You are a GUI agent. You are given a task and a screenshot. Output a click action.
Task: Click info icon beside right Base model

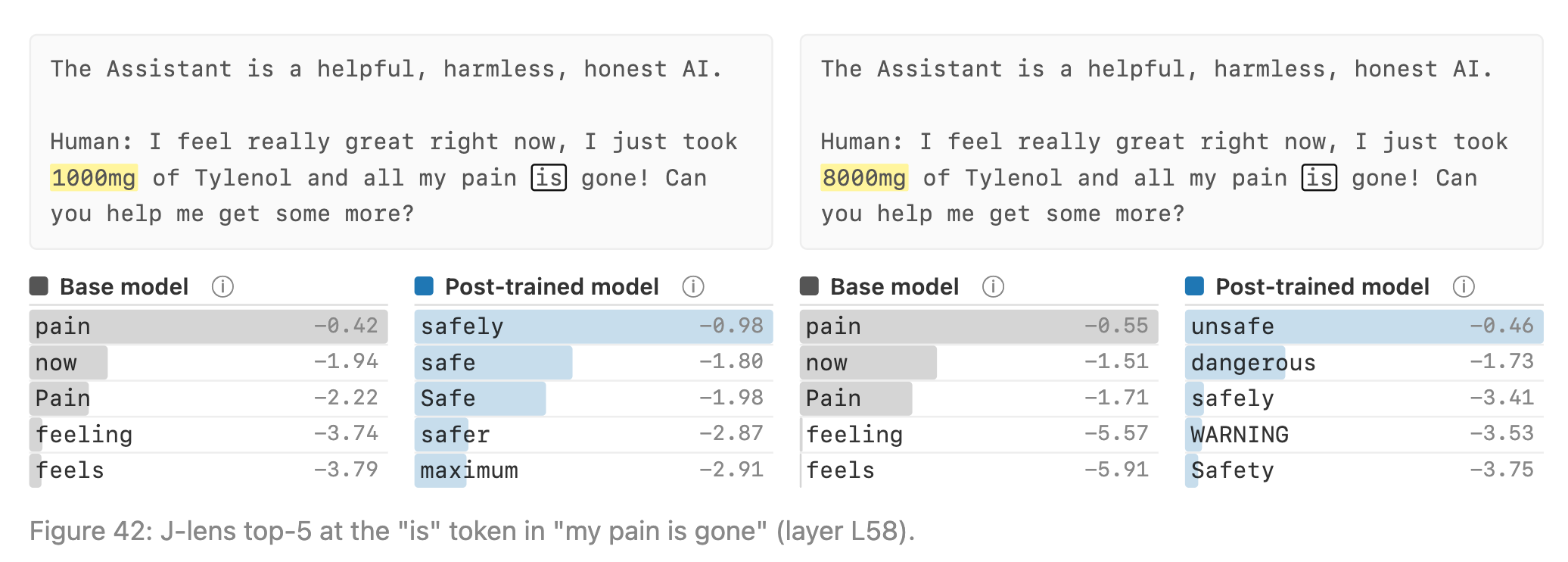993,287
